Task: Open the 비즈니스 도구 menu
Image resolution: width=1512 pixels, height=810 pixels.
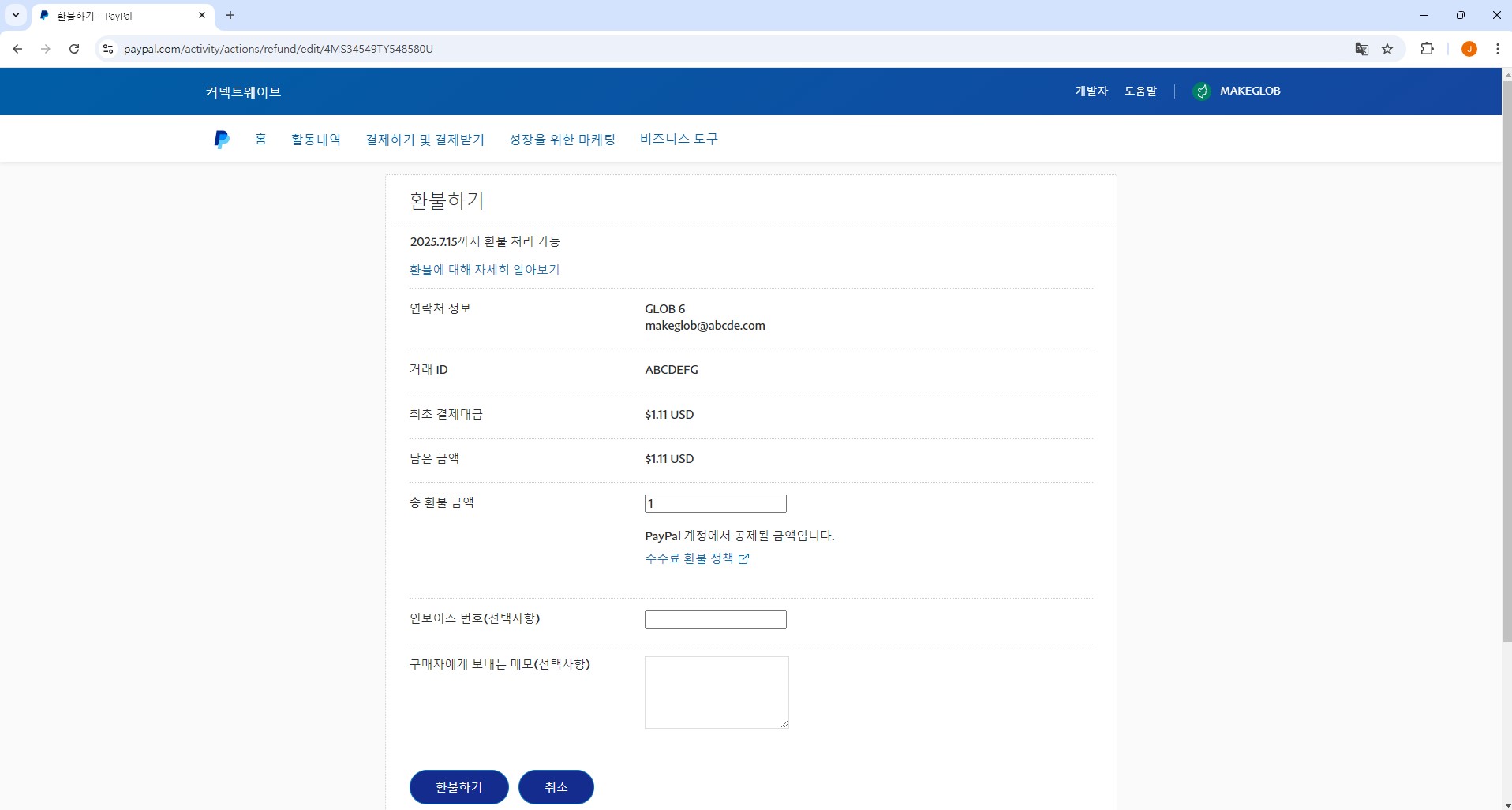Action: point(679,139)
